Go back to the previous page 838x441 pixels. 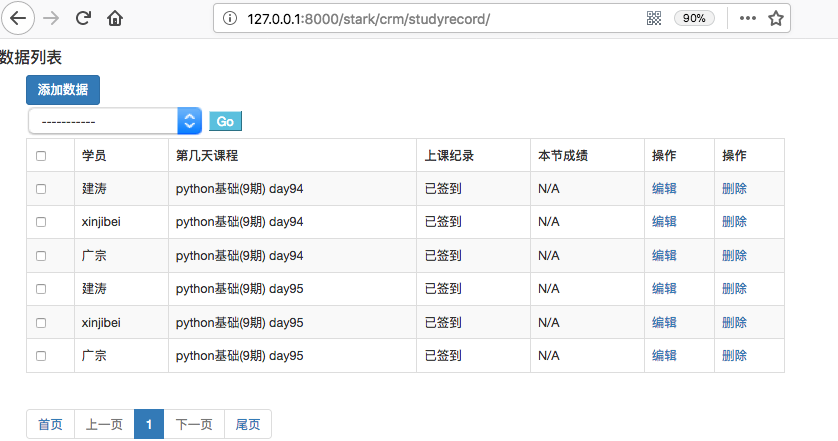click(18, 18)
